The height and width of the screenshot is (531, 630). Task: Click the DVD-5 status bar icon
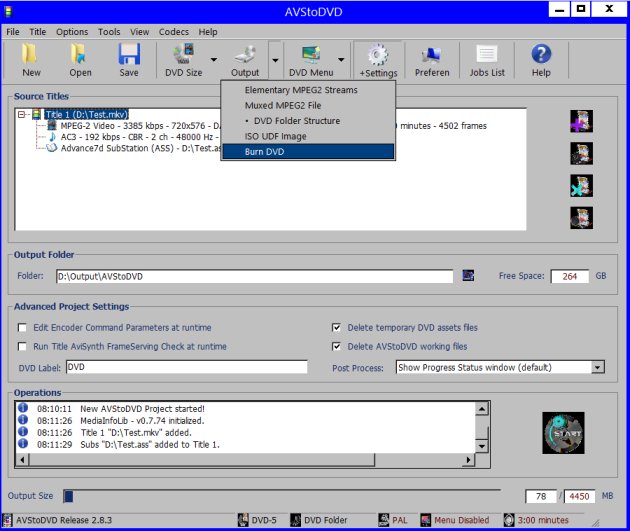(243, 520)
